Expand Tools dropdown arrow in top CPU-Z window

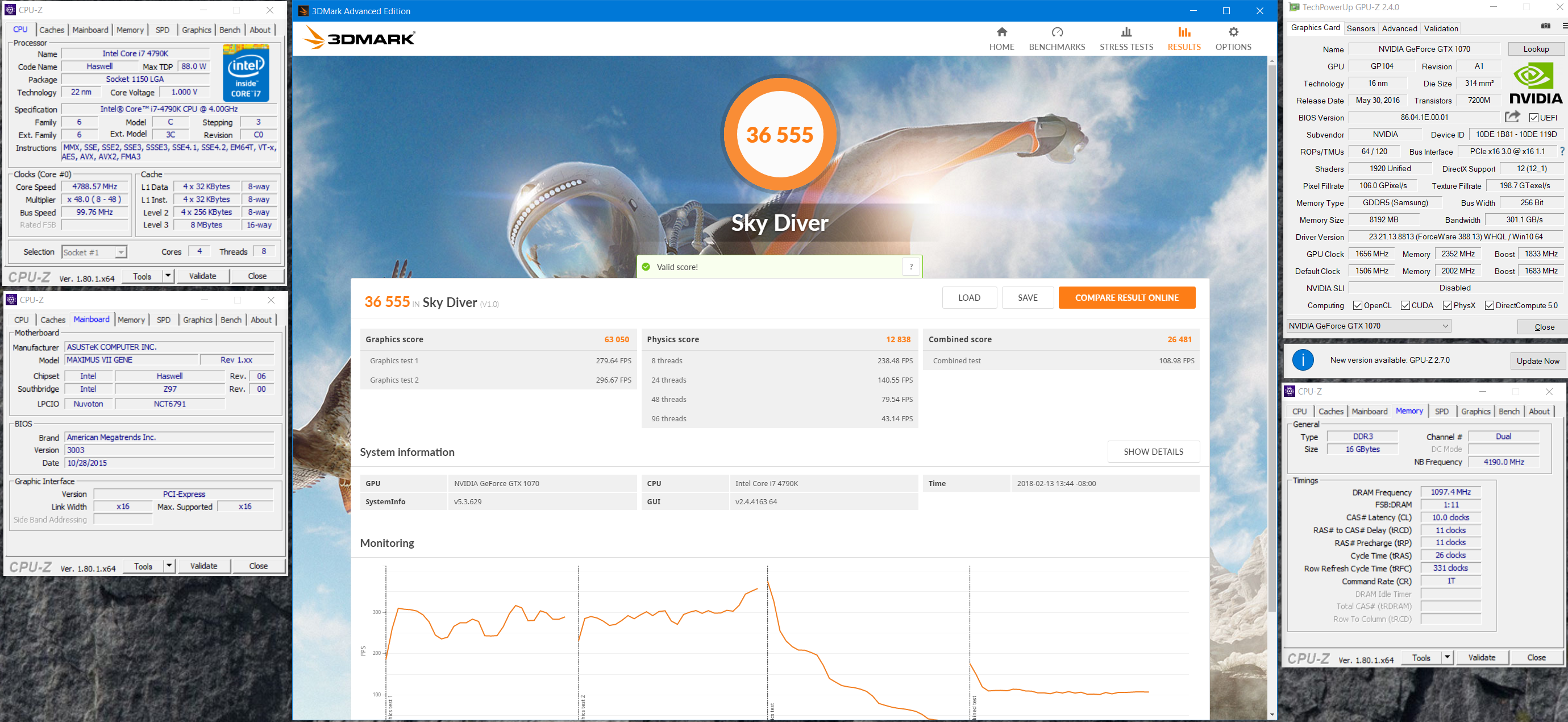[168, 276]
